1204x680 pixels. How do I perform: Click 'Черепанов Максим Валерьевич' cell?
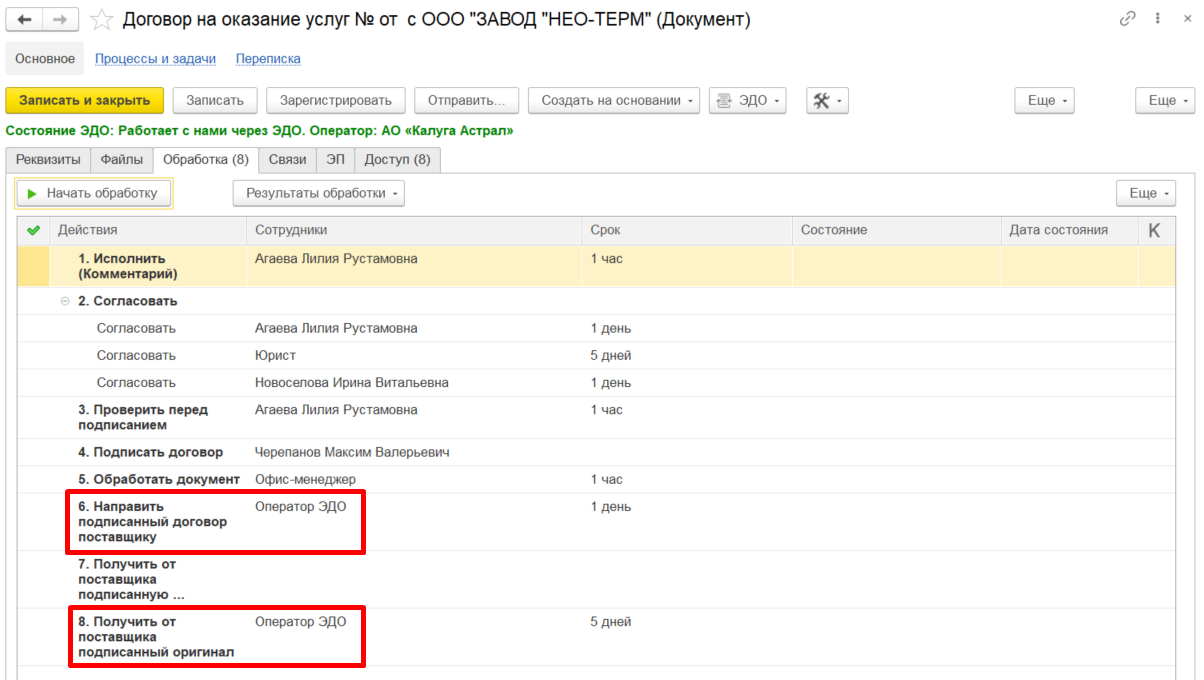[414, 452]
